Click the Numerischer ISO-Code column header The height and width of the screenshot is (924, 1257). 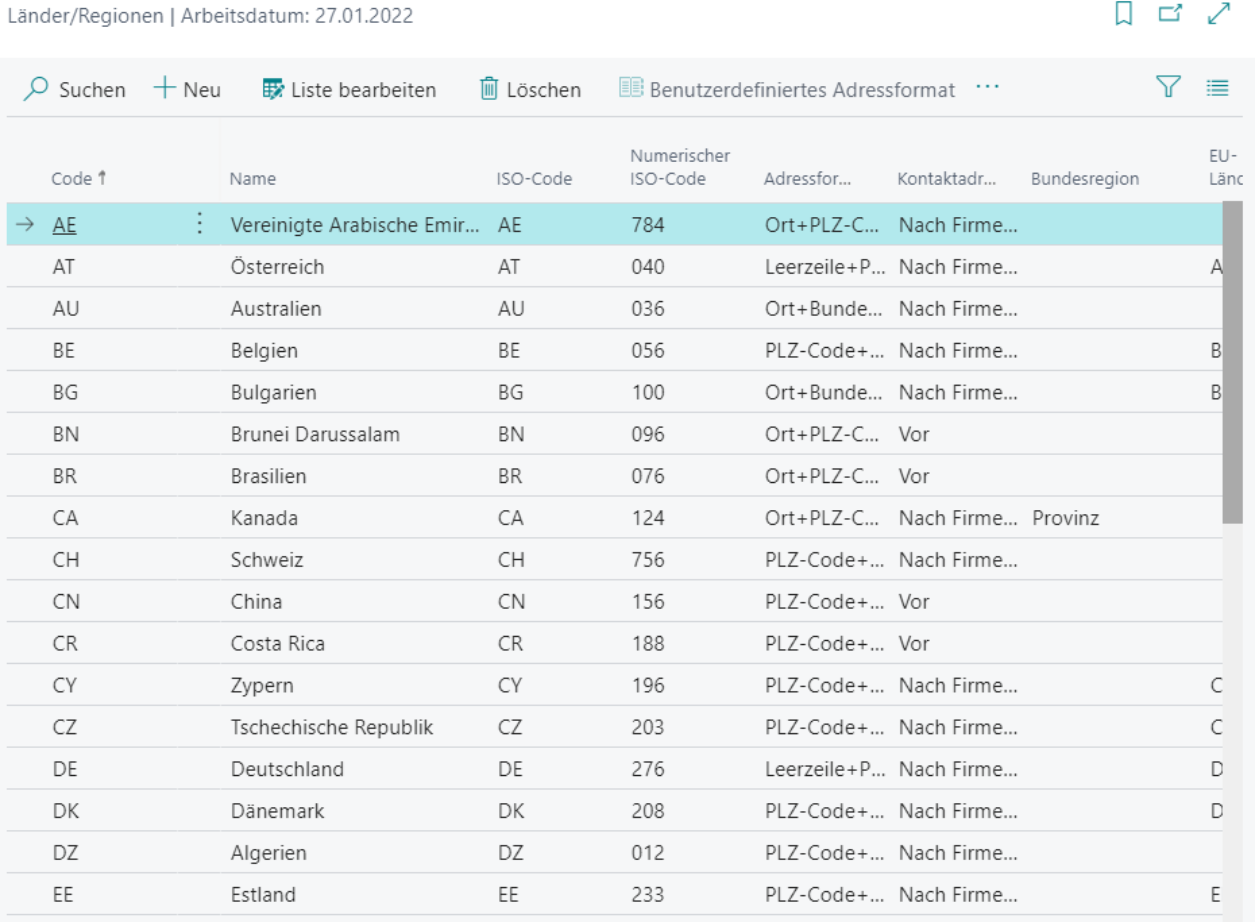680,167
